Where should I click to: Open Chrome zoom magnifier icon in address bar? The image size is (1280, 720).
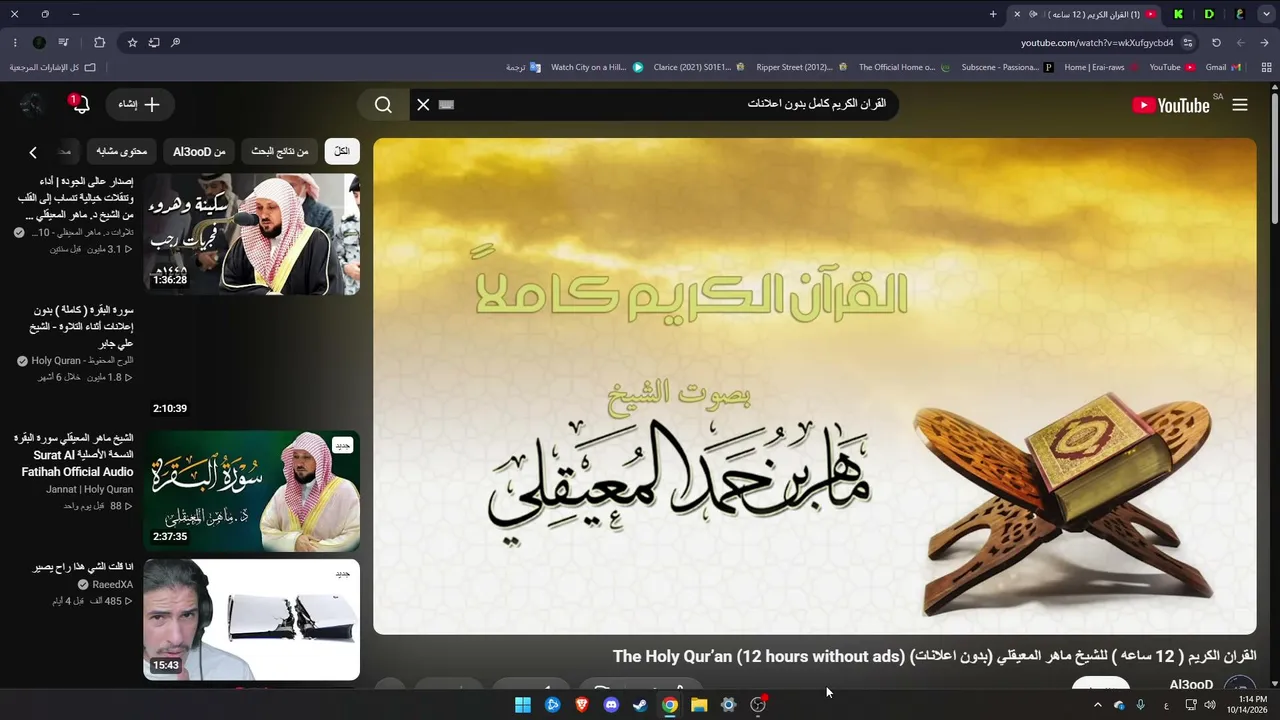click(x=175, y=43)
